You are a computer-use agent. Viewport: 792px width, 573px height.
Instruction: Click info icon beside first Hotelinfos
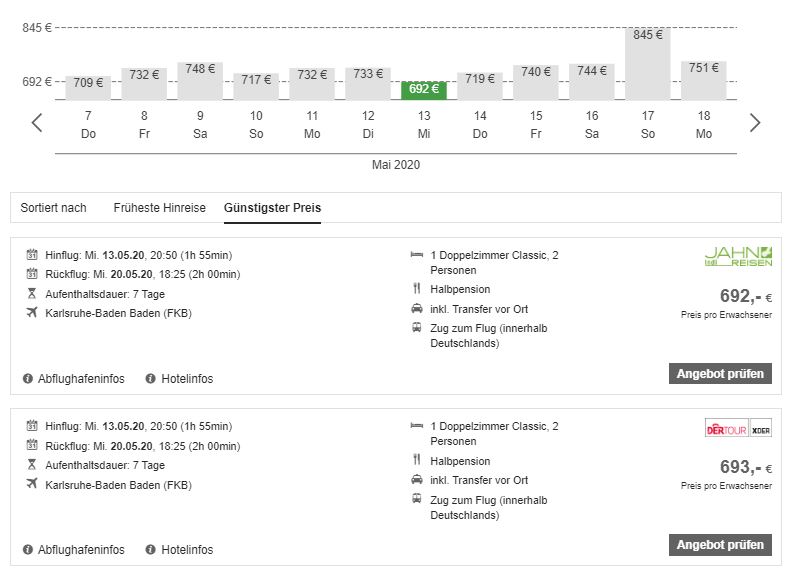[x=151, y=379]
